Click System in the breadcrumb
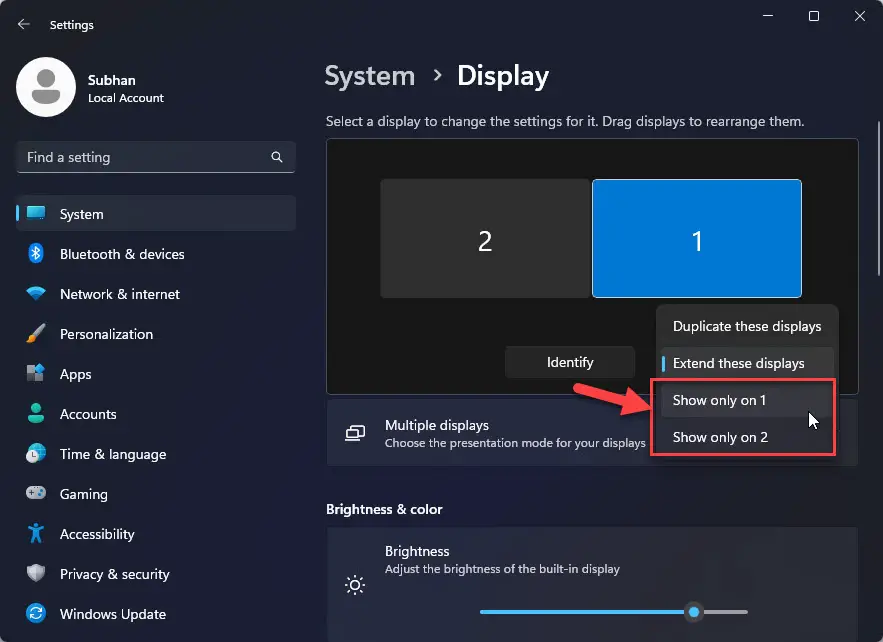This screenshot has width=883, height=642. click(x=369, y=76)
